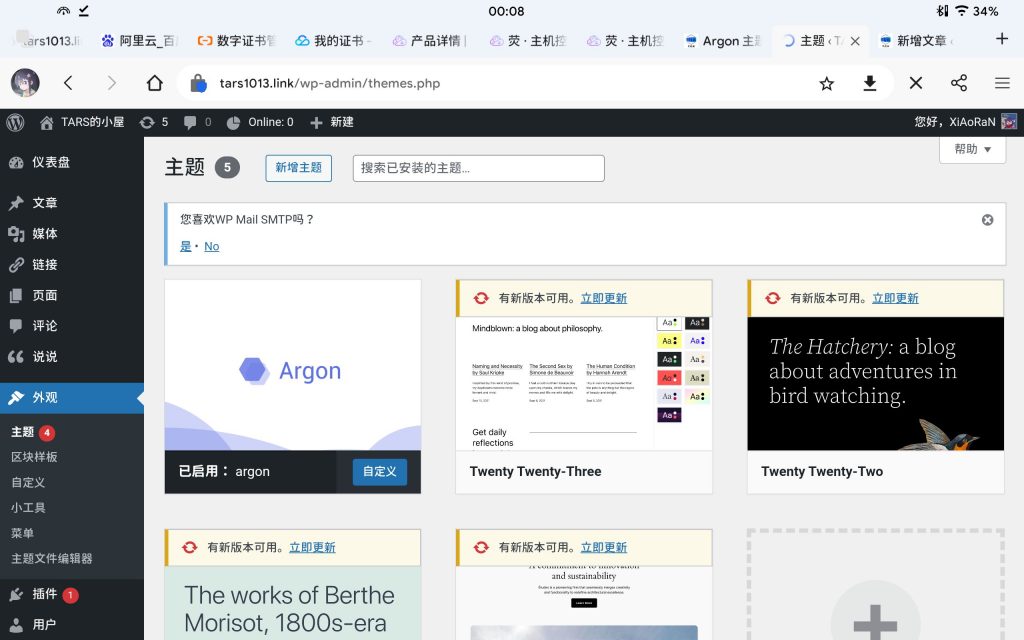Focus the installed themes search field
The height and width of the screenshot is (640, 1024).
click(478, 168)
